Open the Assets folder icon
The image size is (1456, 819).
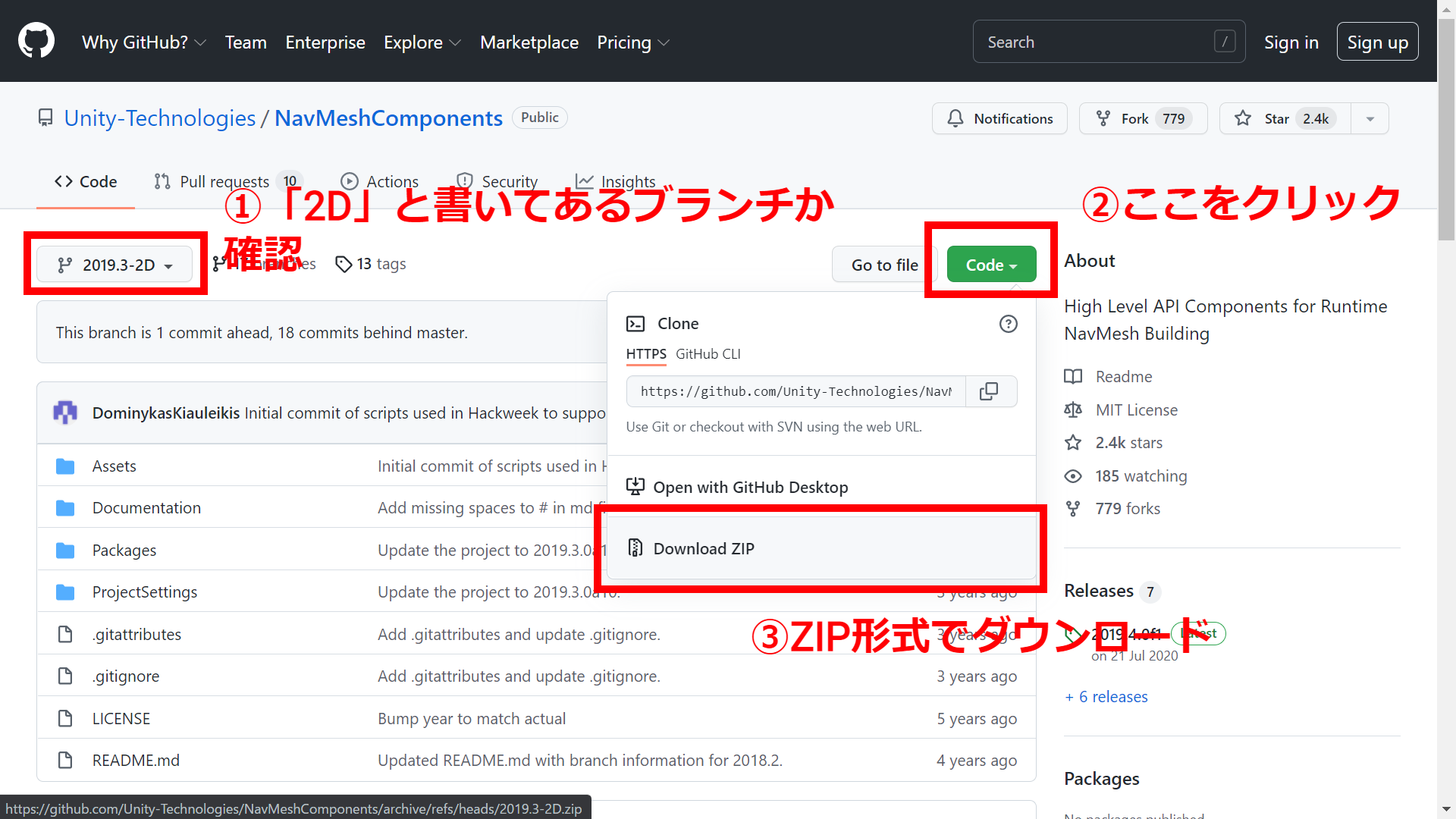tap(65, 466)
